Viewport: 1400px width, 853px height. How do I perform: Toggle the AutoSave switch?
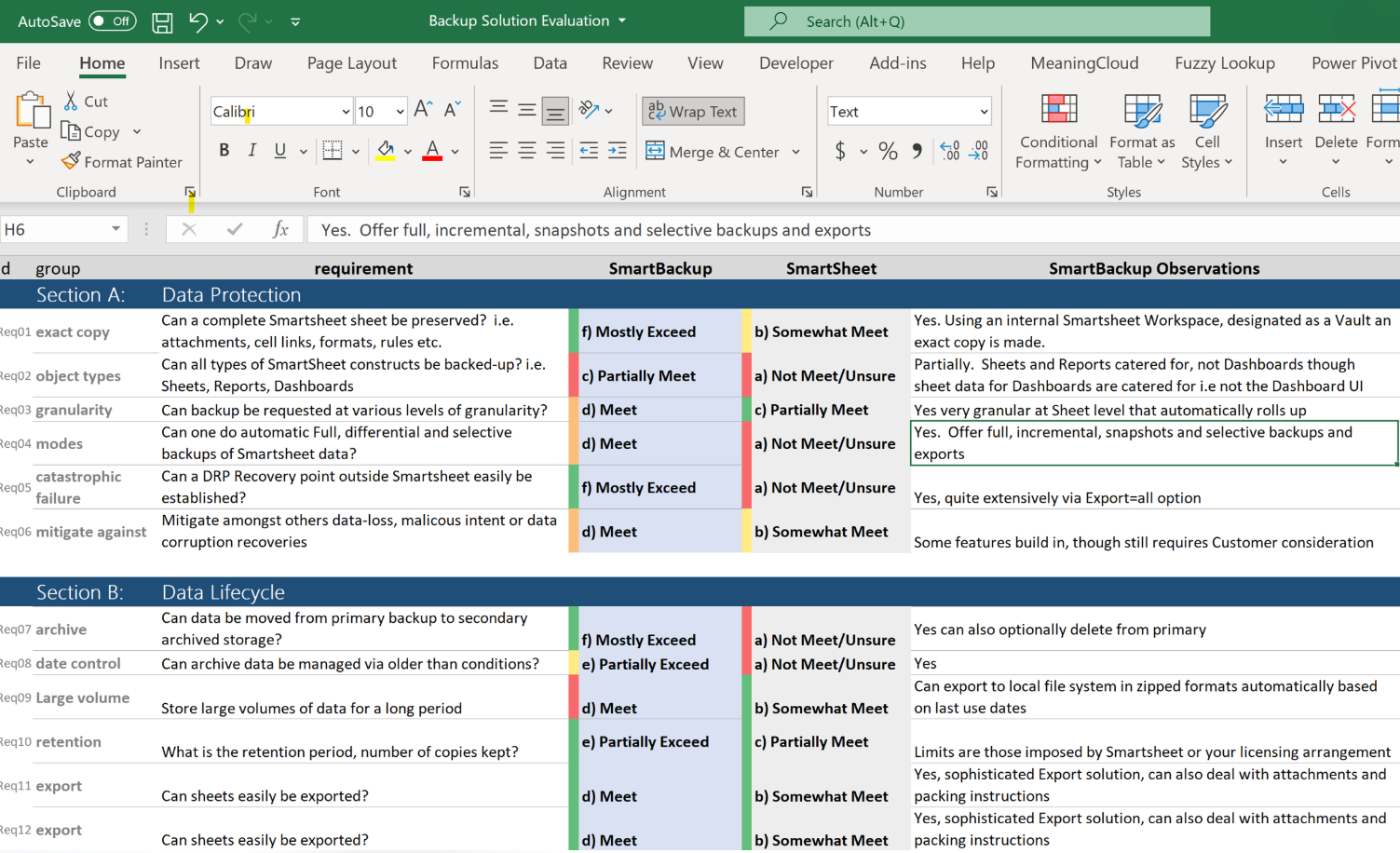(112, 21)
